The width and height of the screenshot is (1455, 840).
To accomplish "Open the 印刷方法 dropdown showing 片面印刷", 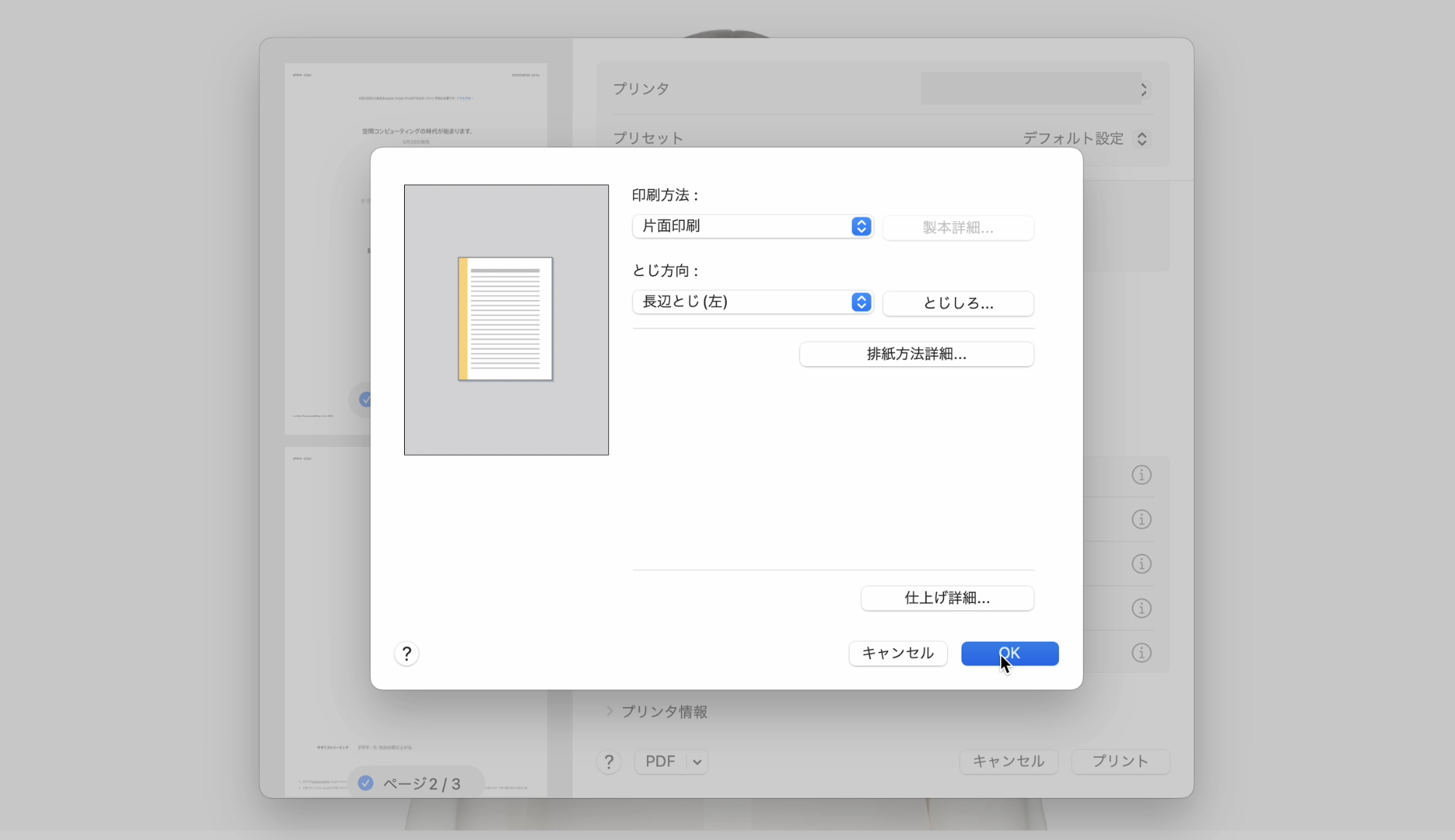I will [752, 226].
